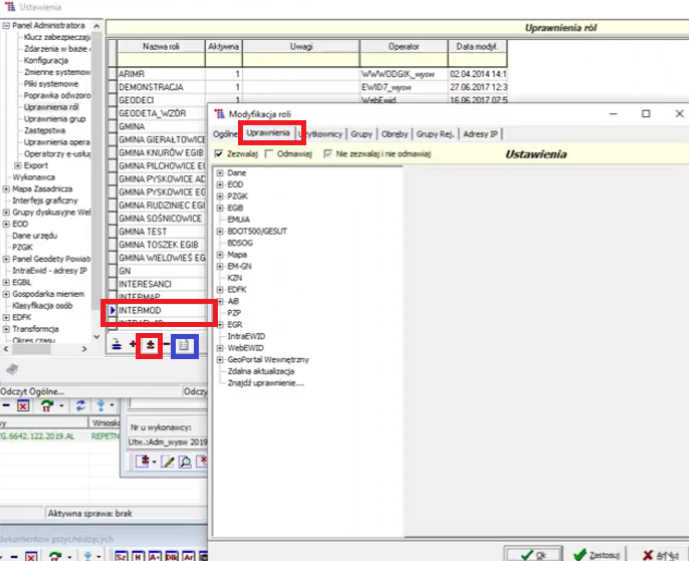The width and height of the screenshot is (689, 561).
Task: Click the edit role icon under roles table
Action: (x=149, y=345)
